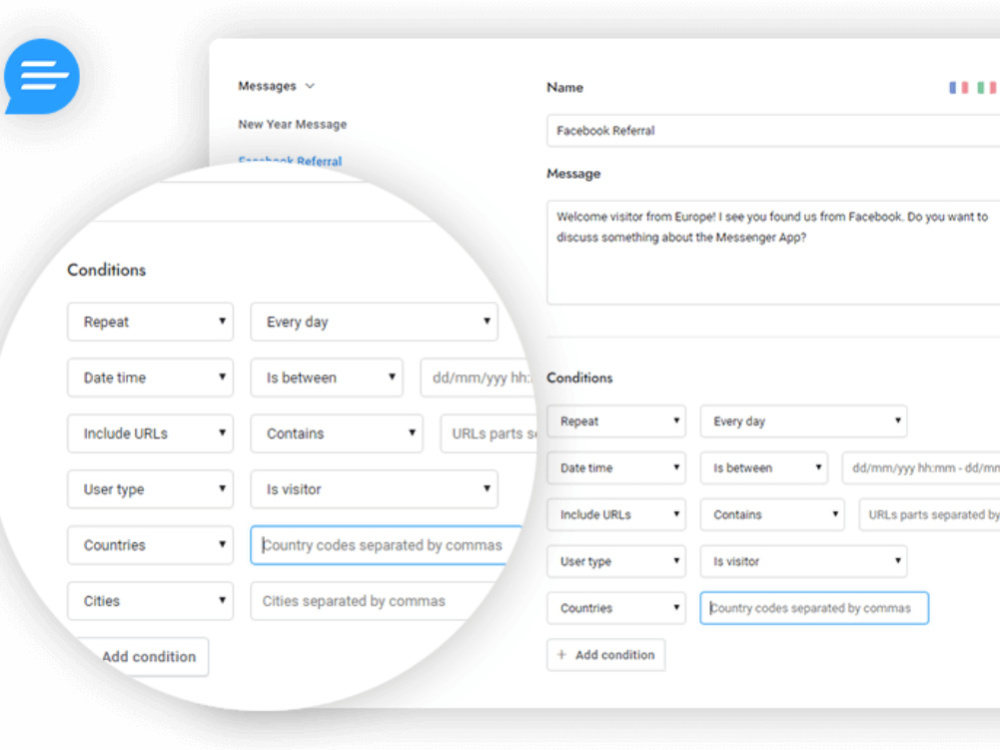Open the Cities dropdown in the magnified circle

click(151, 601)
